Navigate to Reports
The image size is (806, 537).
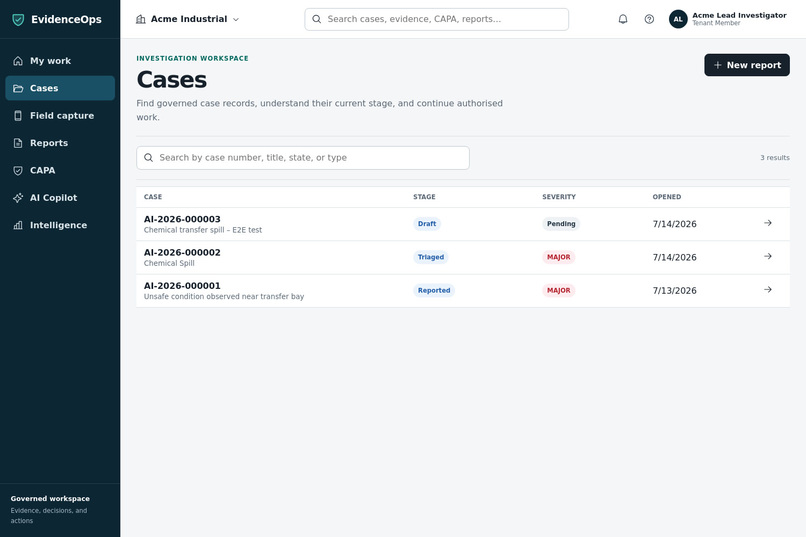coord(60,143)
